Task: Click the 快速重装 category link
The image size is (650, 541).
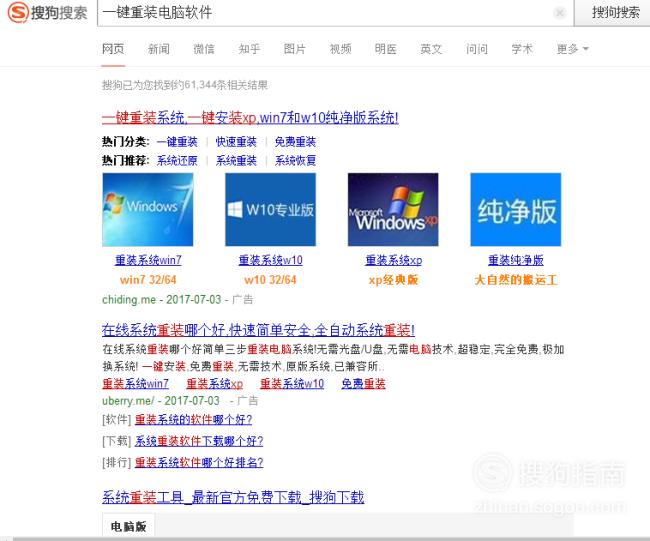Action: 236,142
